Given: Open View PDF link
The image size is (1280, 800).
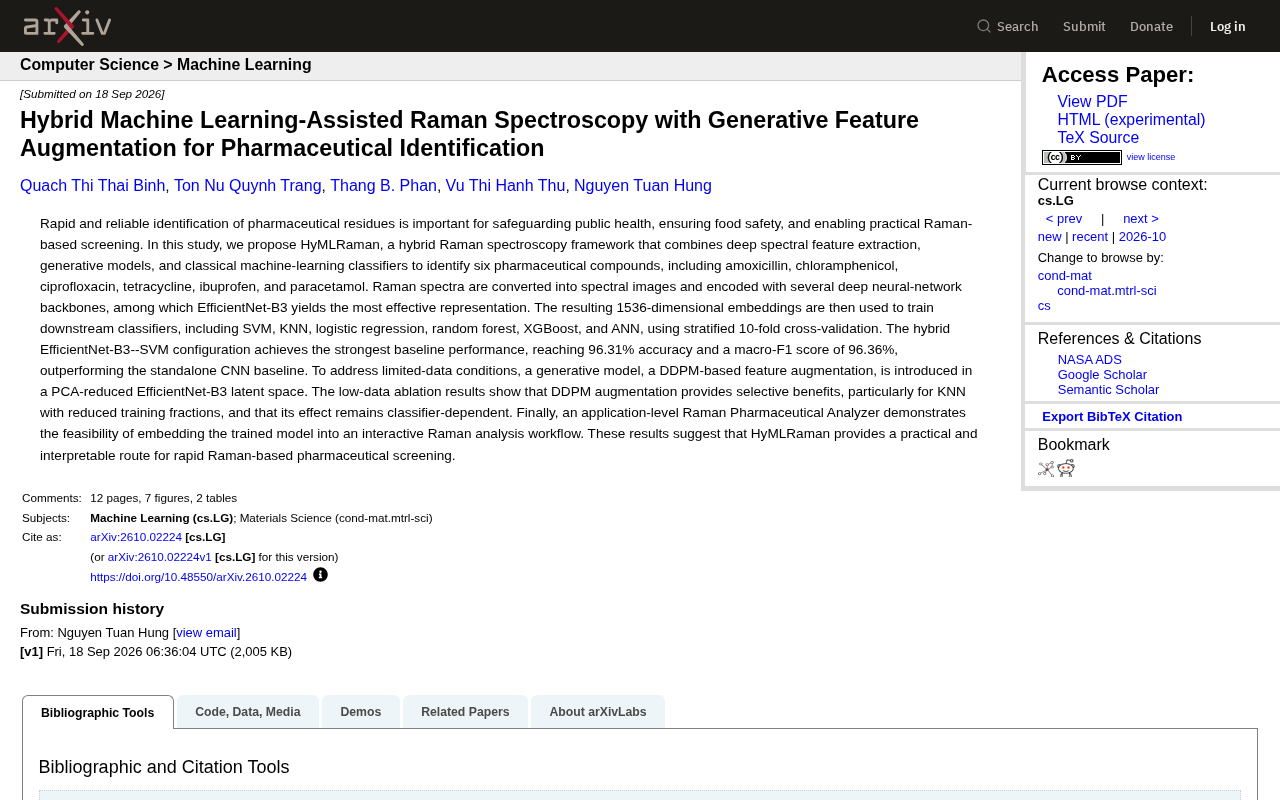Looking at the screenshot, I should click(1092, 102).
